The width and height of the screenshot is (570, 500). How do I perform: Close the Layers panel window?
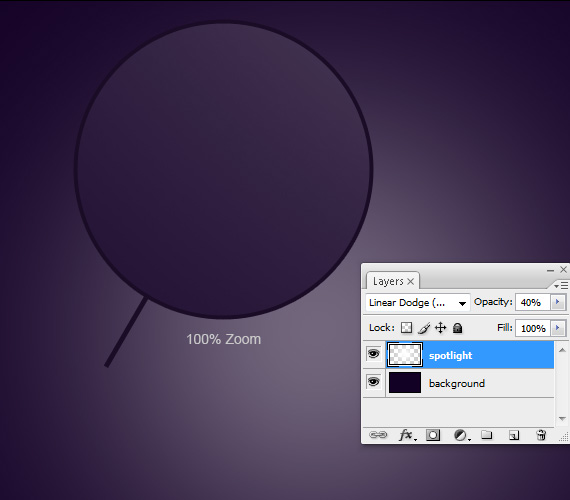(x=563, y=269)
